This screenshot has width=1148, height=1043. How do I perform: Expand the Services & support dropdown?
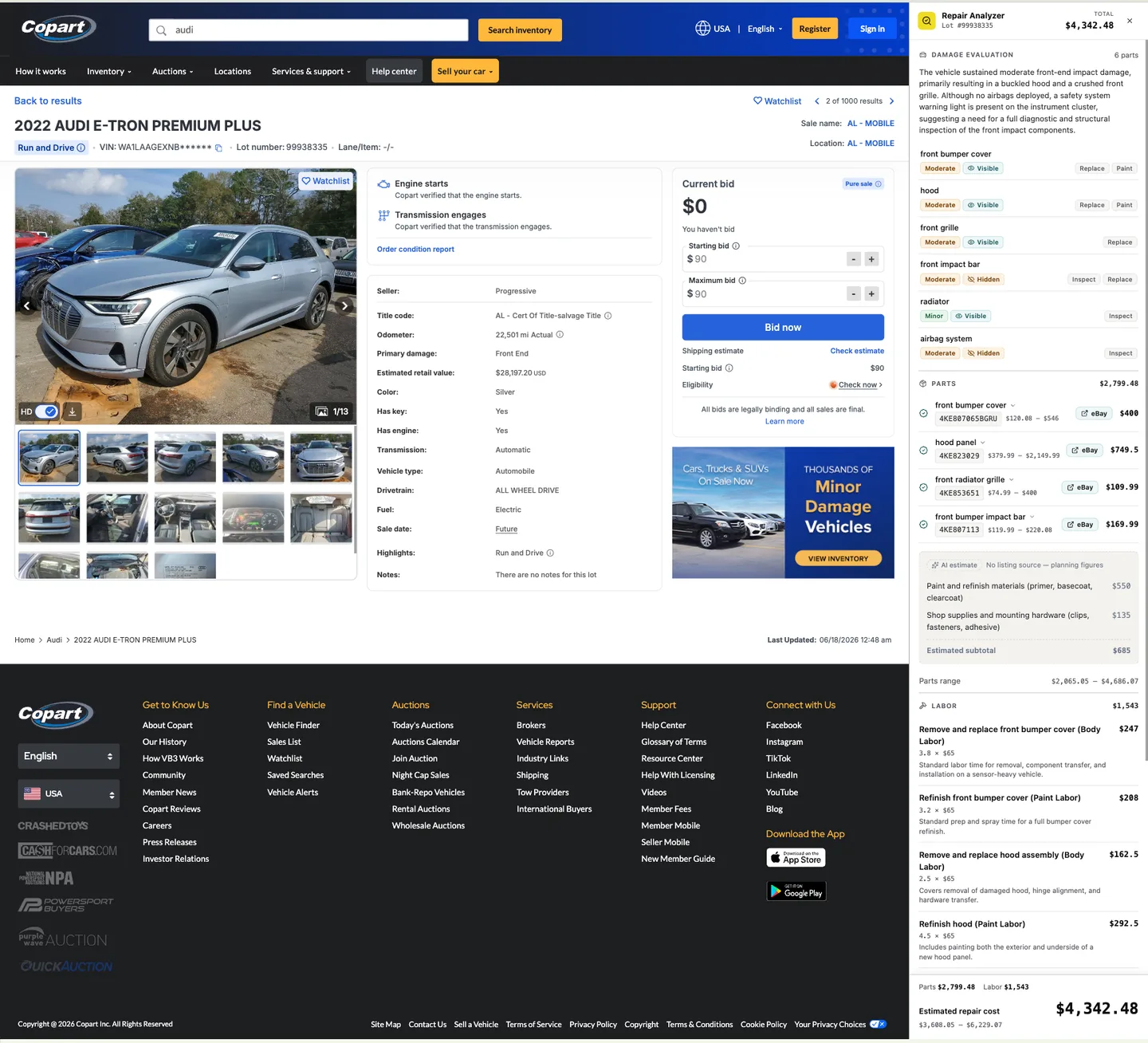311,72
